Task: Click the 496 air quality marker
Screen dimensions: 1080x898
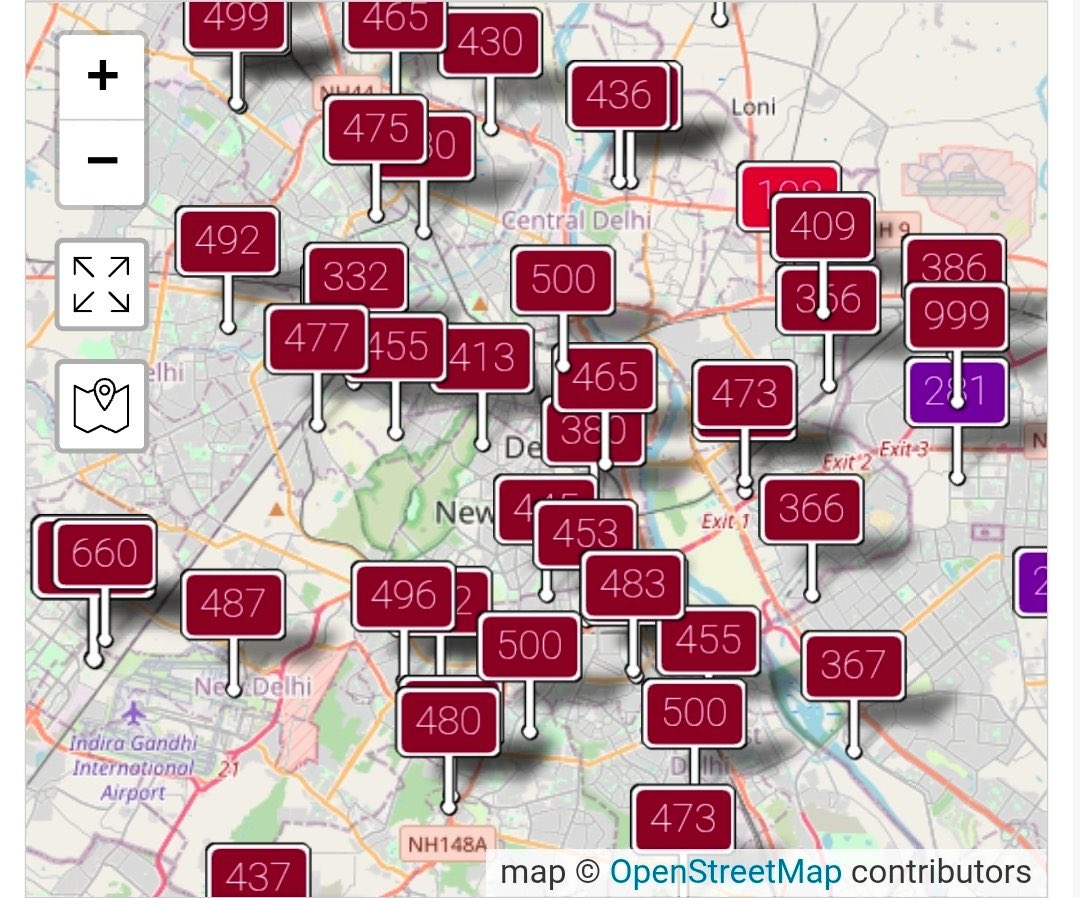Action: point(404,596)
